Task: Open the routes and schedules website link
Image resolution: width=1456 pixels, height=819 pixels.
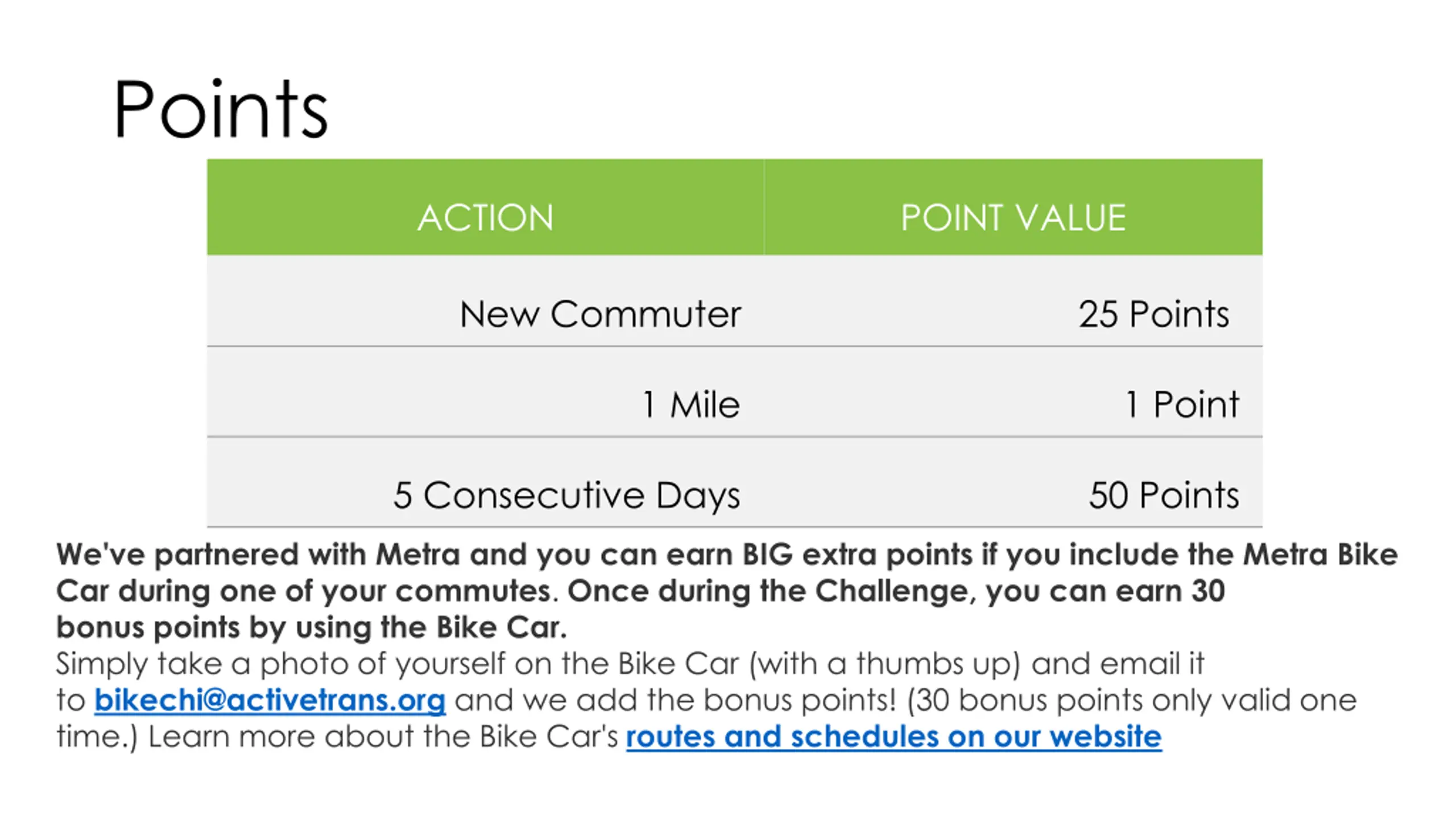Action: point(894,737)
